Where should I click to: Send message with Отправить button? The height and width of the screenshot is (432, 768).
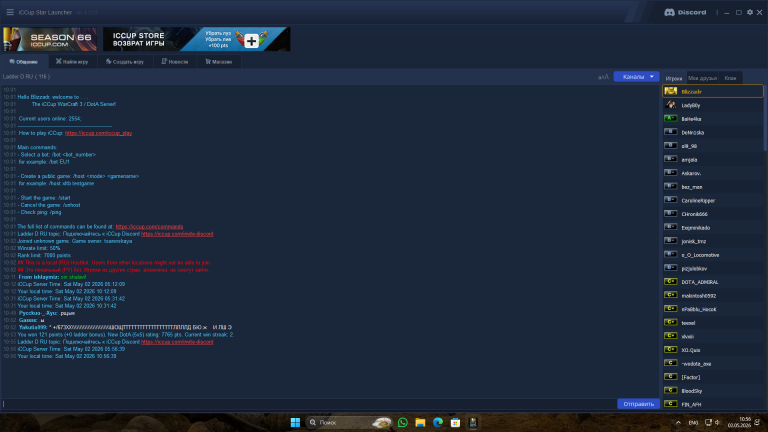[x=638, y=404]
